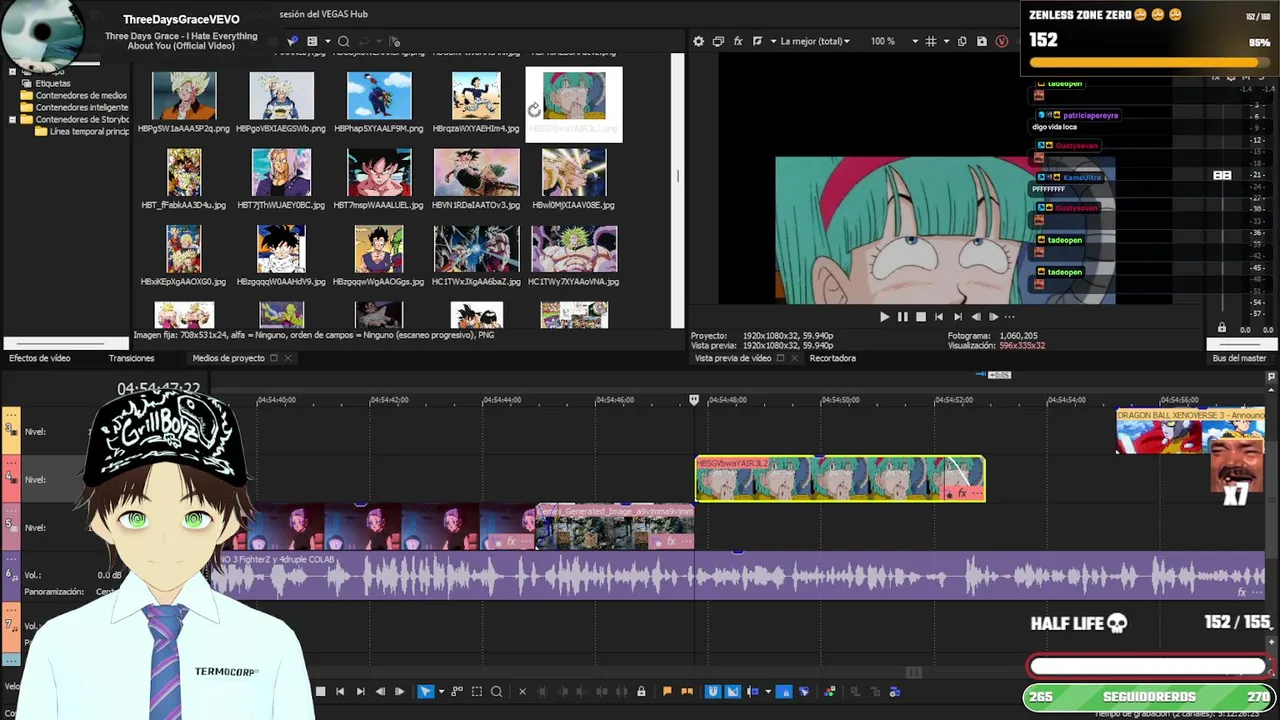
Task: Go to timeline end button
Action: 360,691
